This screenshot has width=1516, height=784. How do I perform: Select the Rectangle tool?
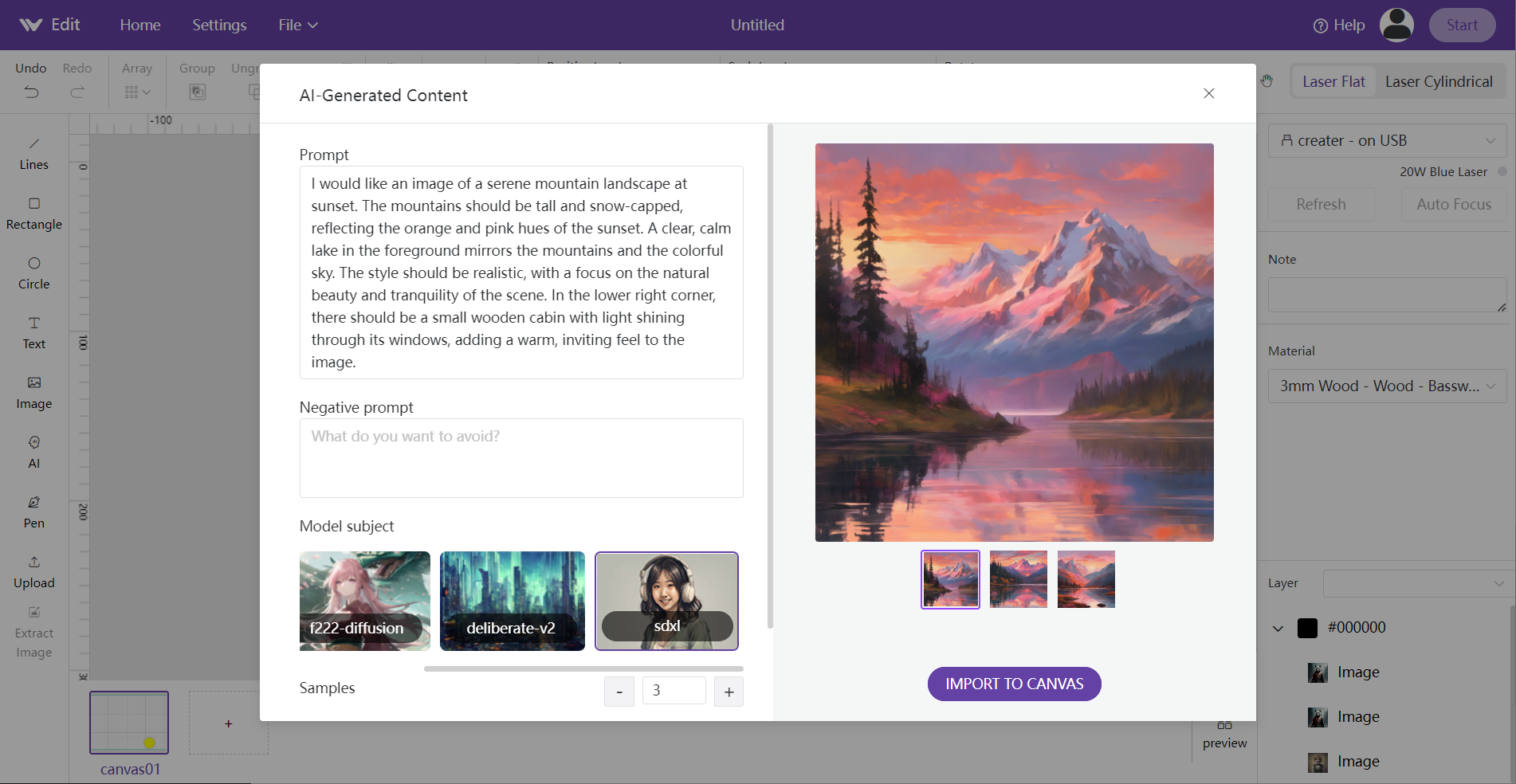click(33, 213)
